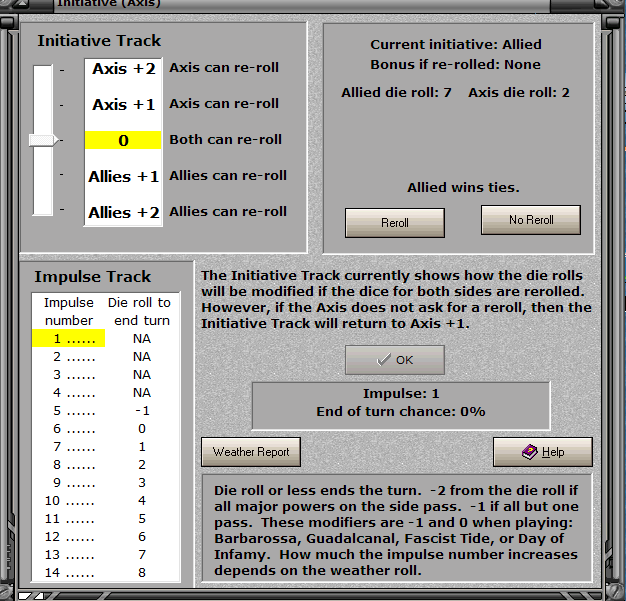
Task: Click the OK checkmark icon
Action: coord(383,360)
